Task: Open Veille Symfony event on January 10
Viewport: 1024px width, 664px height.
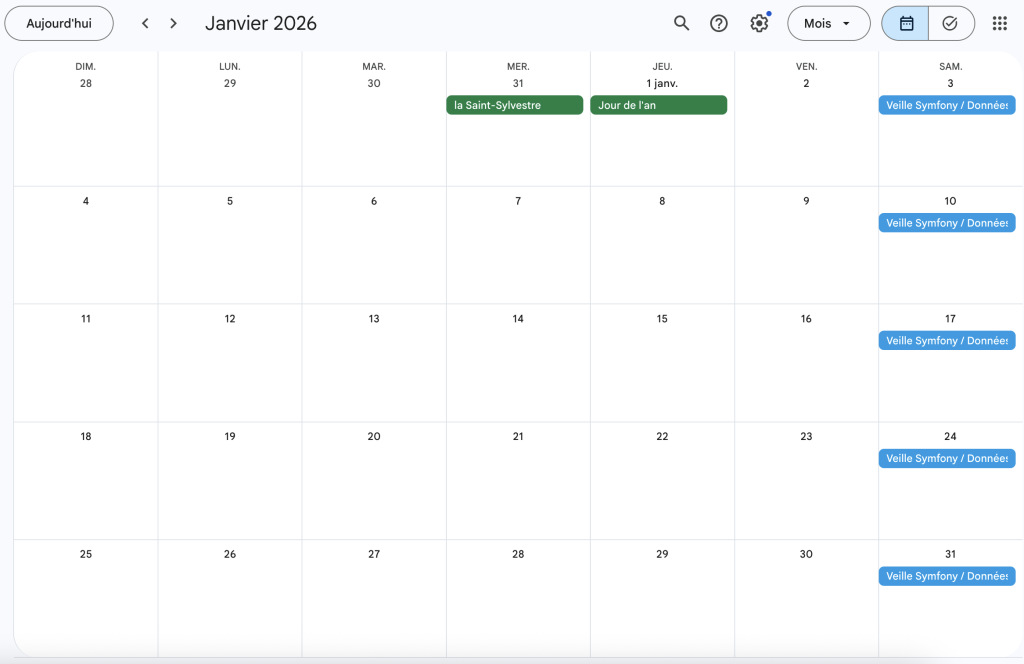Action: (x=946, y=223)
